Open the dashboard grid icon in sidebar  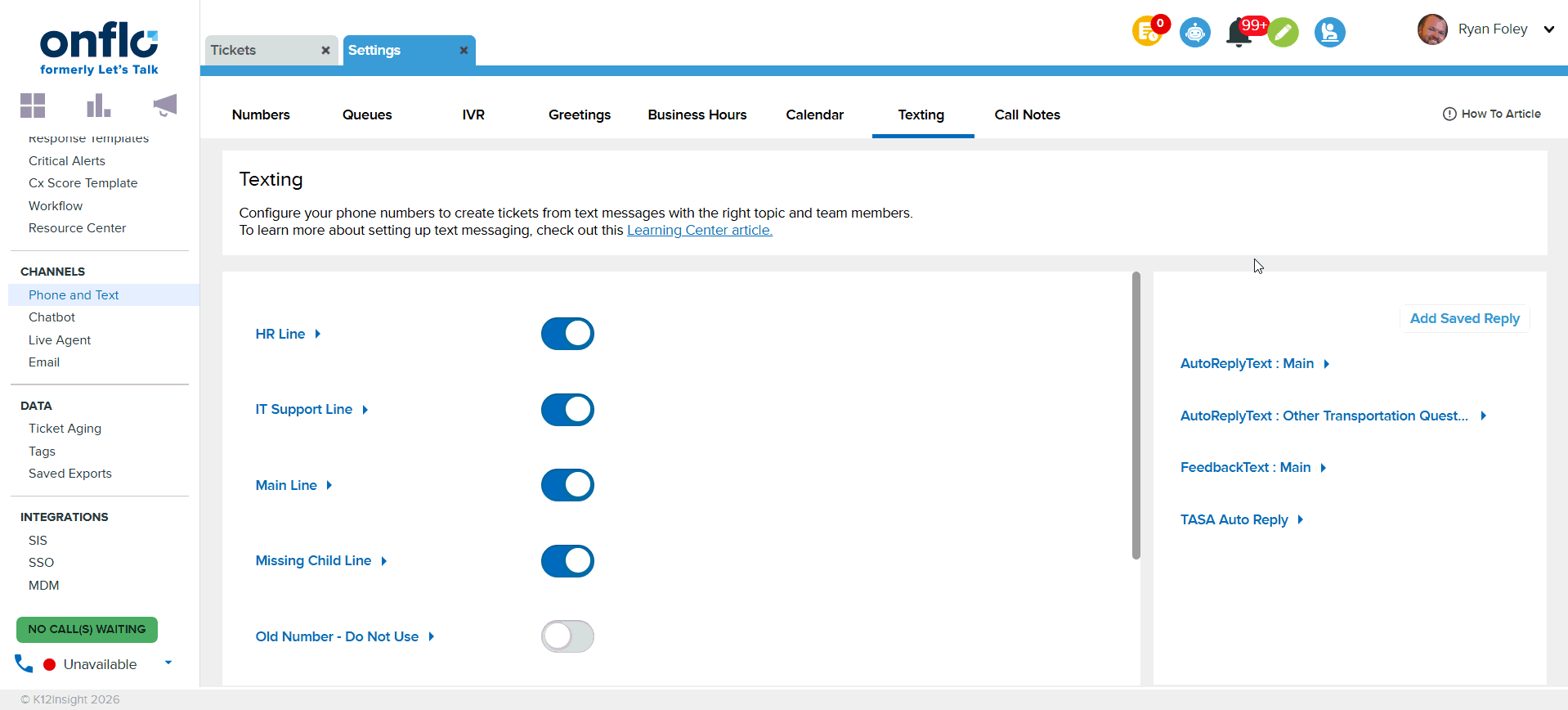tap(33, 106)
